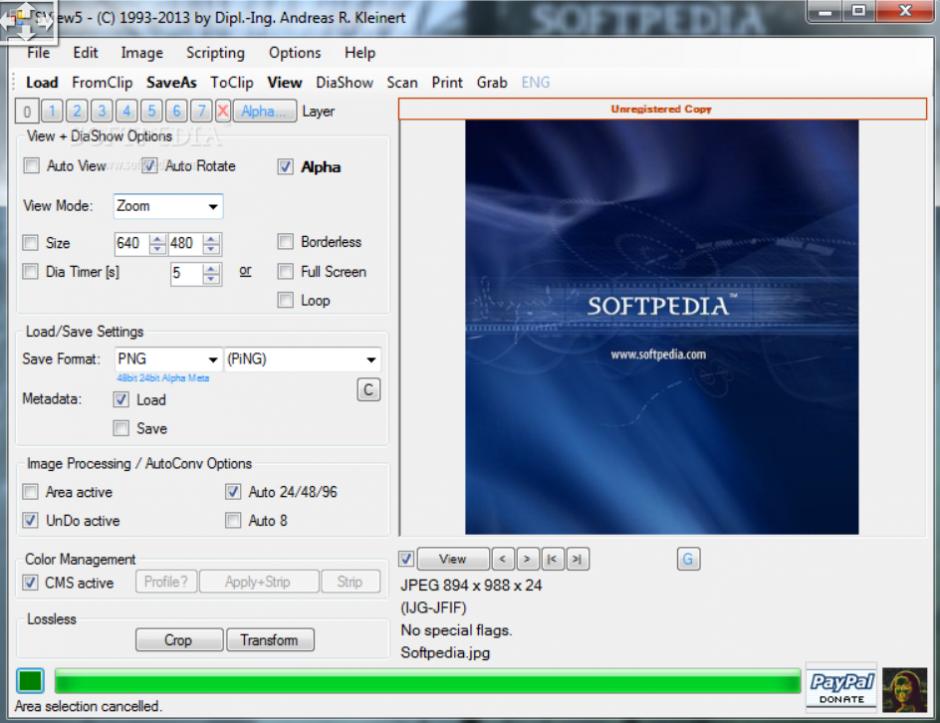The height and width of the screenshot is (723, 940).
Task: Enable Metadata Save checkbox
Action: (x=121, y=428)
